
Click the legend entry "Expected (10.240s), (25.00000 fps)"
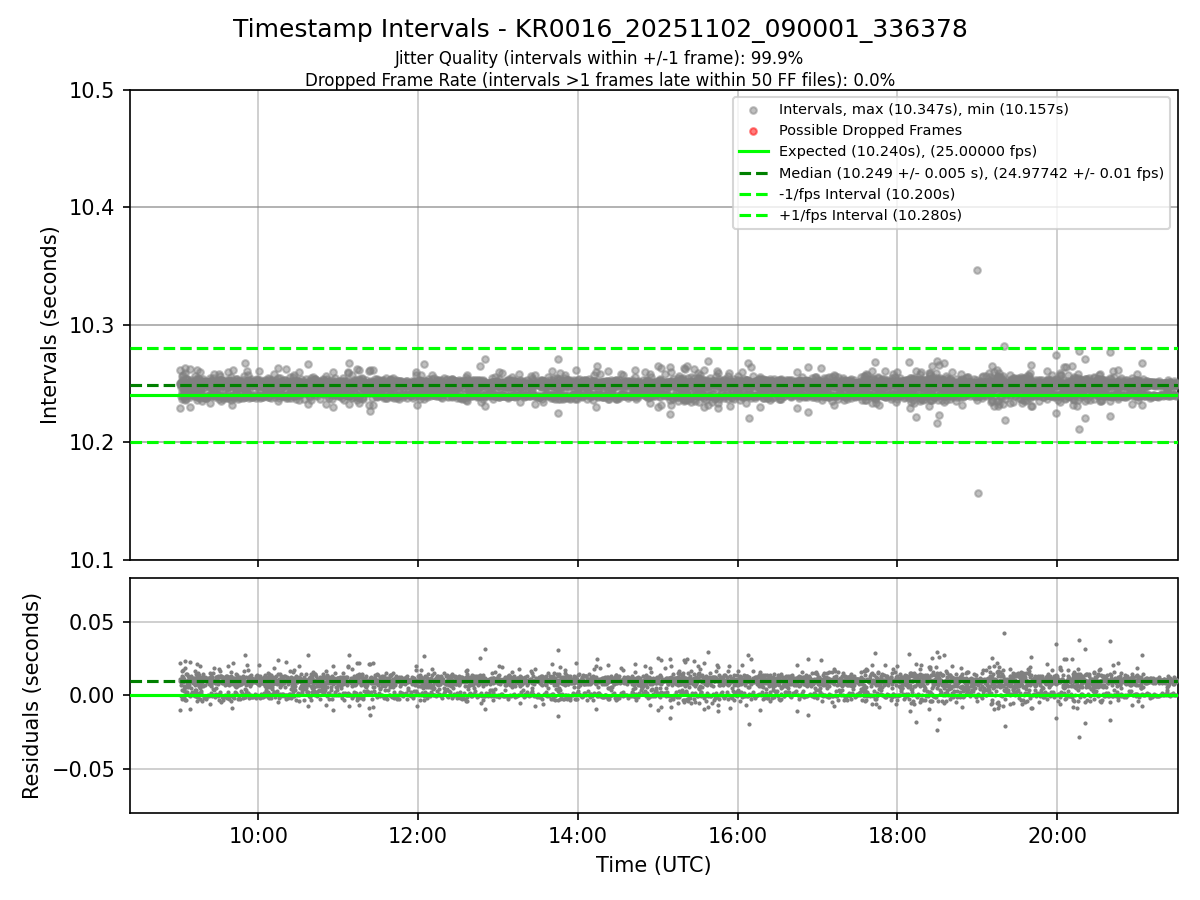coord(908,151)
